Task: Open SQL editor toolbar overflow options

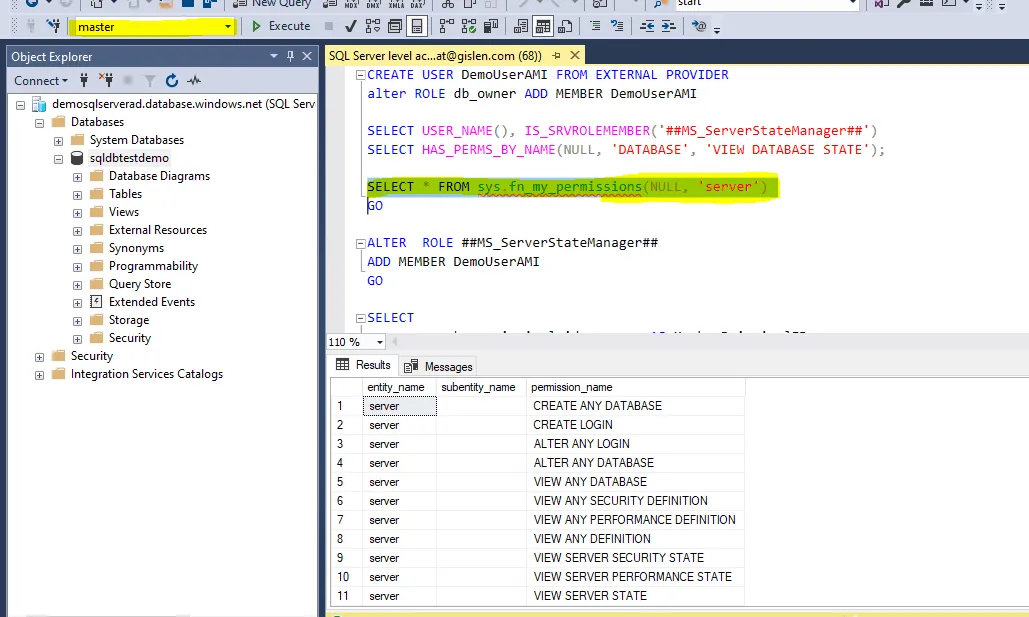Action: click(x=717, y=29)
